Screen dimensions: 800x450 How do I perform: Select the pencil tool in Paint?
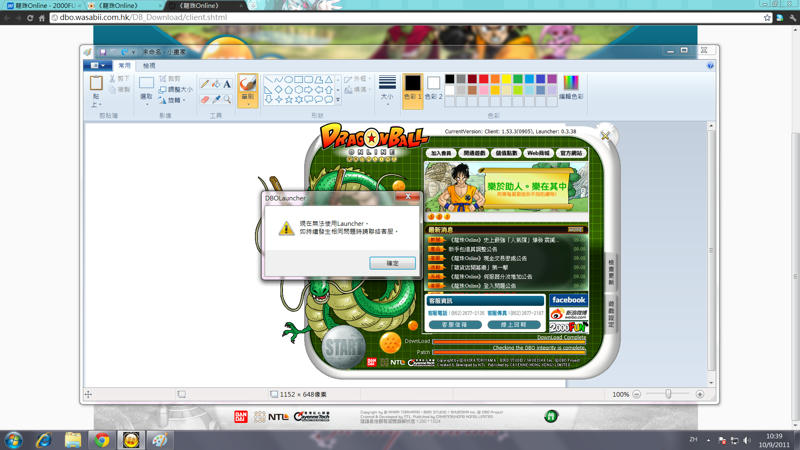tap(205, 85)
